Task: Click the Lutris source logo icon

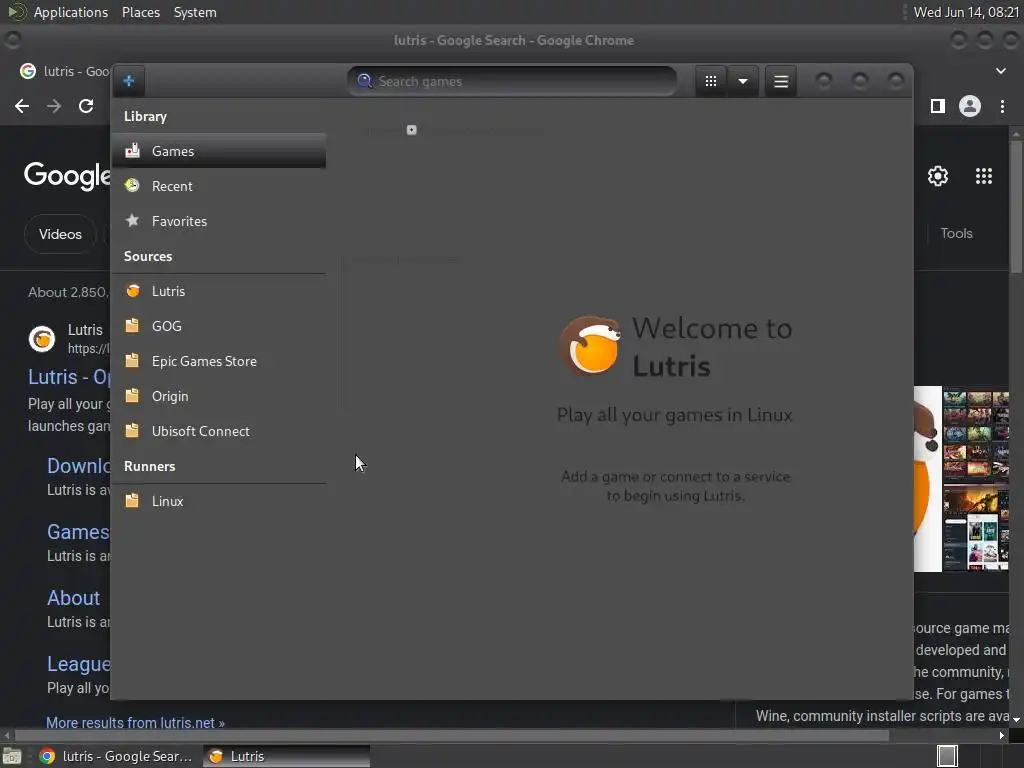Action: pos(133,291)
